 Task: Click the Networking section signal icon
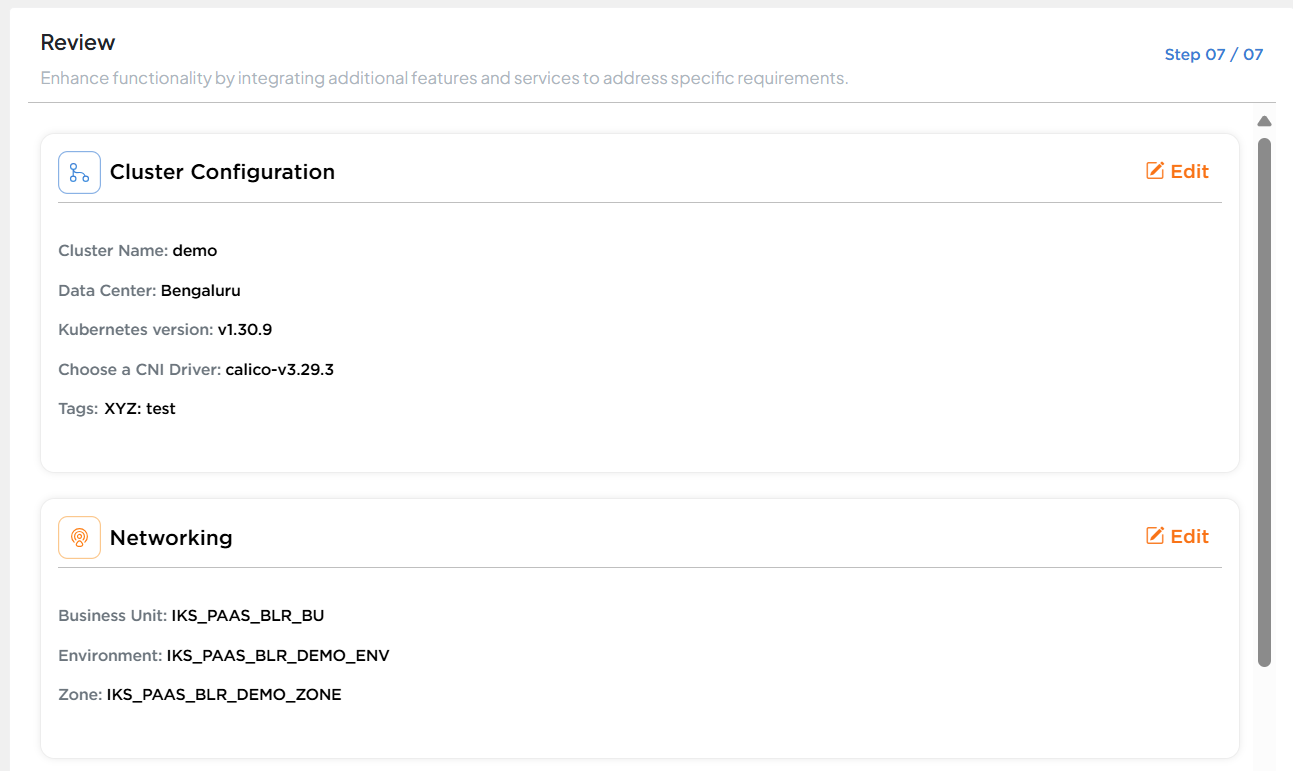click(x=79, y=537)
